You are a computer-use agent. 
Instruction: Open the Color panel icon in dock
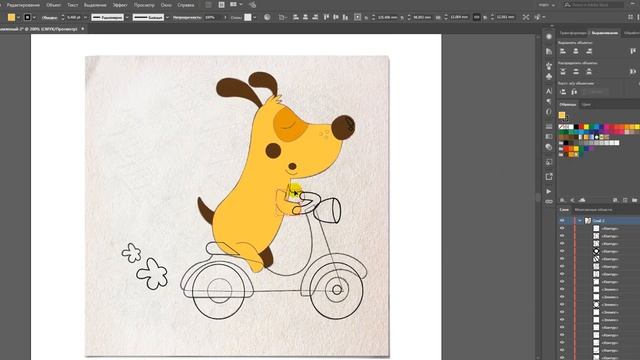(x=549, y=37)
